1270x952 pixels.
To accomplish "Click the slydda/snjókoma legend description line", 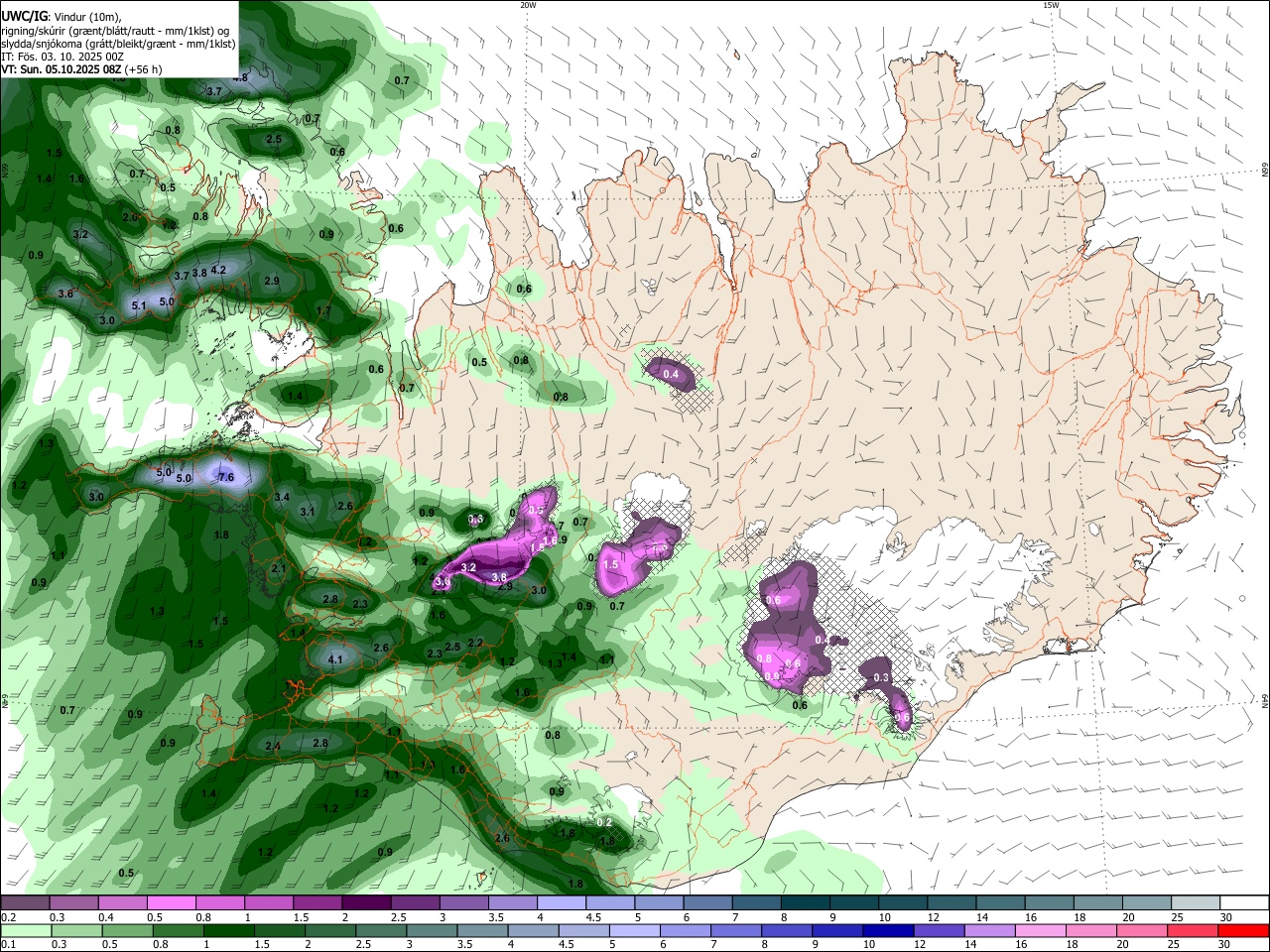I will tap(118, 44).
